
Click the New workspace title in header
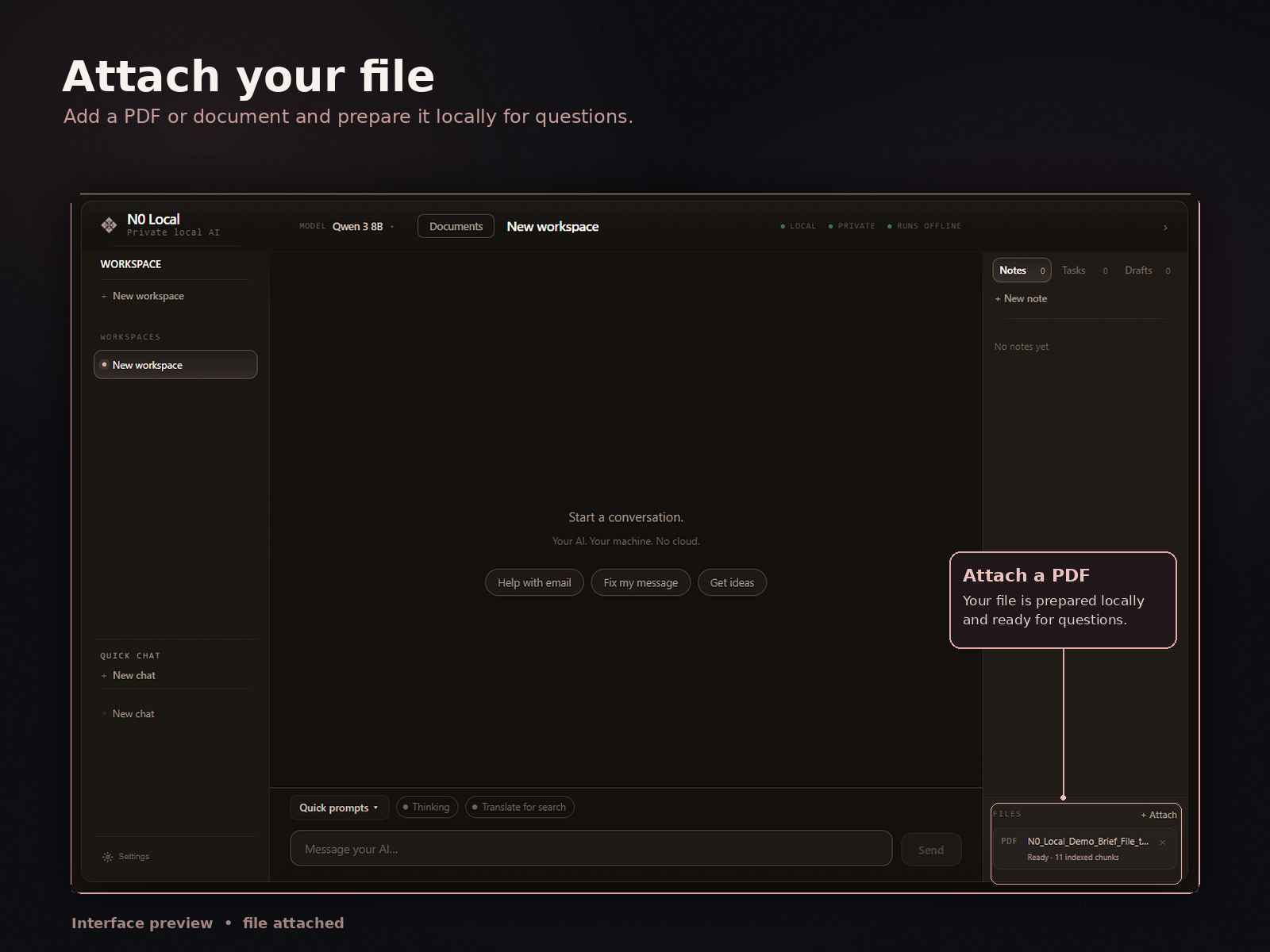[x=552, y=226]
